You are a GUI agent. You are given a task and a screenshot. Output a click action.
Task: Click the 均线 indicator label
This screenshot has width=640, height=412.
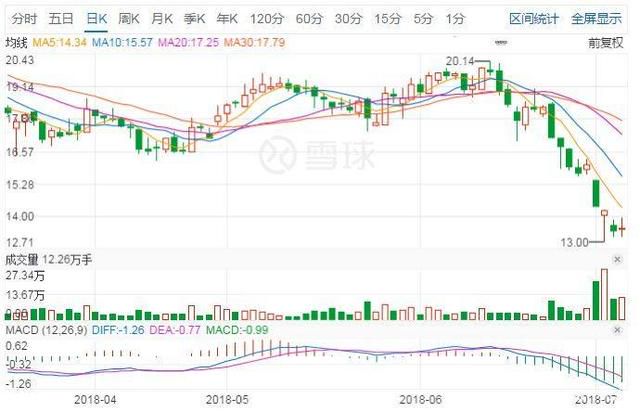point(16,42)
